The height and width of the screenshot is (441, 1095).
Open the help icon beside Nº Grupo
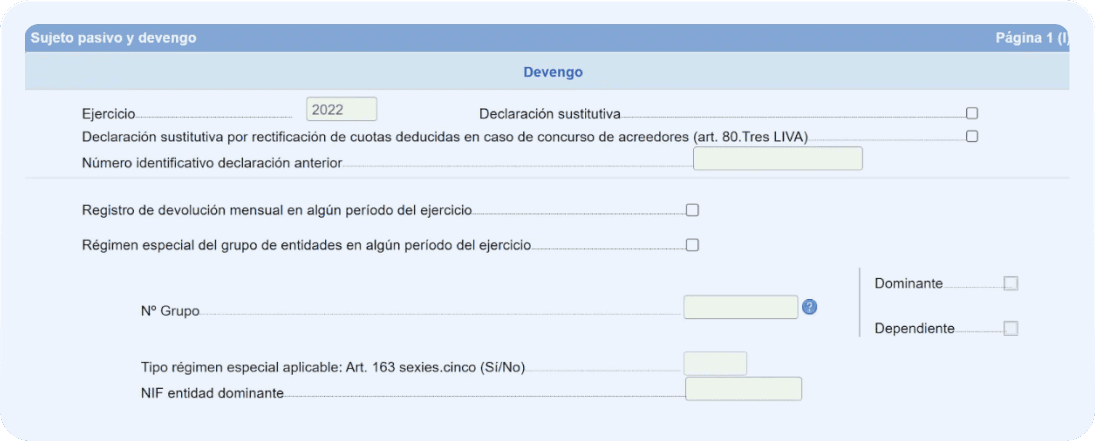point(809,307)
